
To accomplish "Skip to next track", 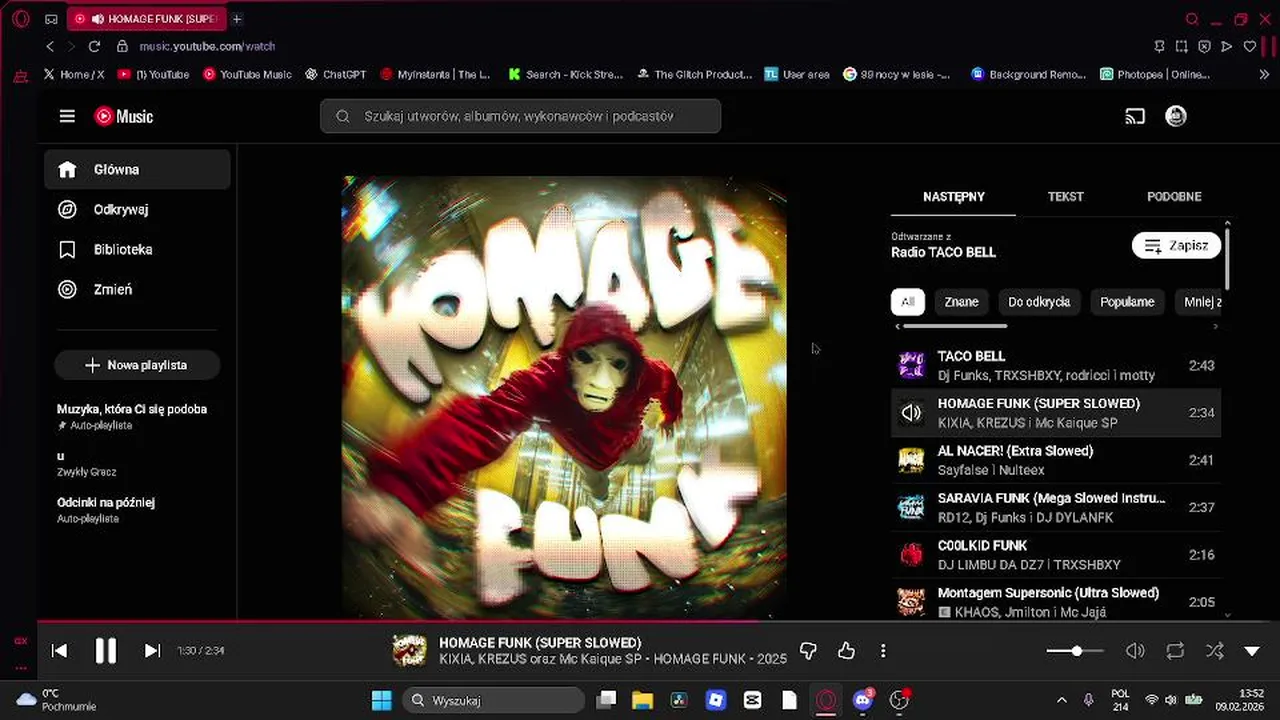I will 152,651.
